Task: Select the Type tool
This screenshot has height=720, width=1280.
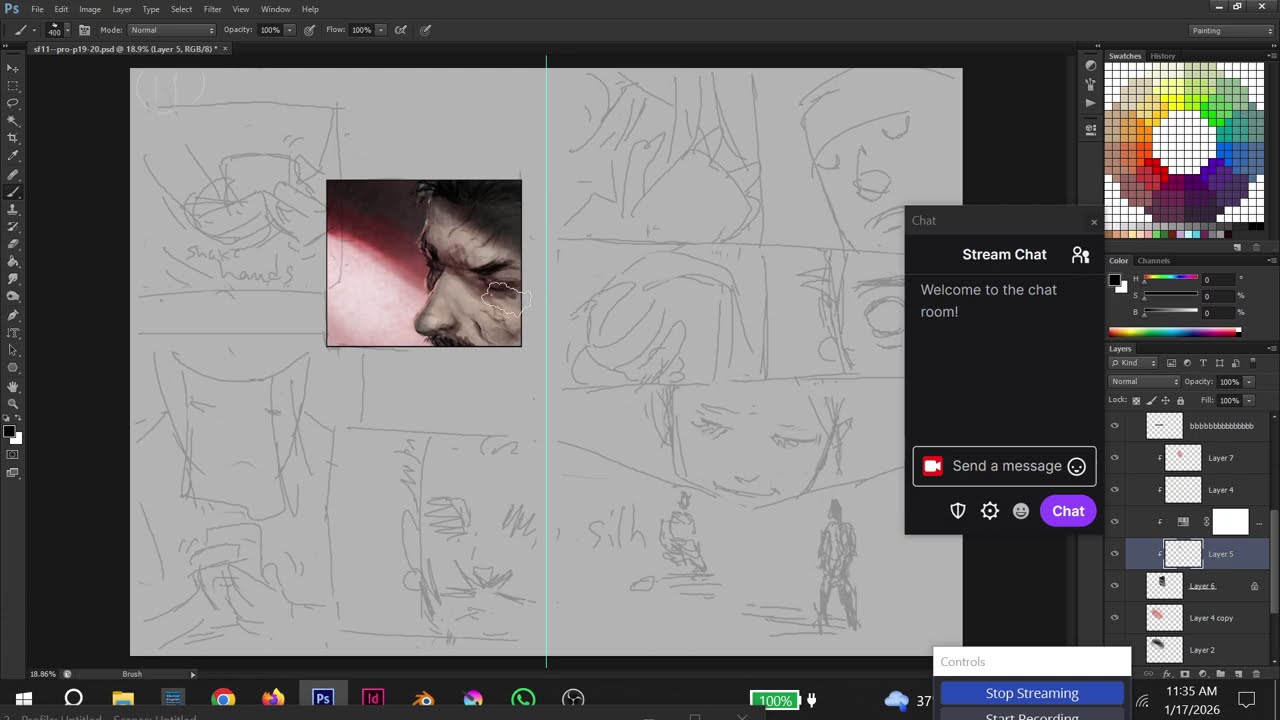Action: click(13, 333)
